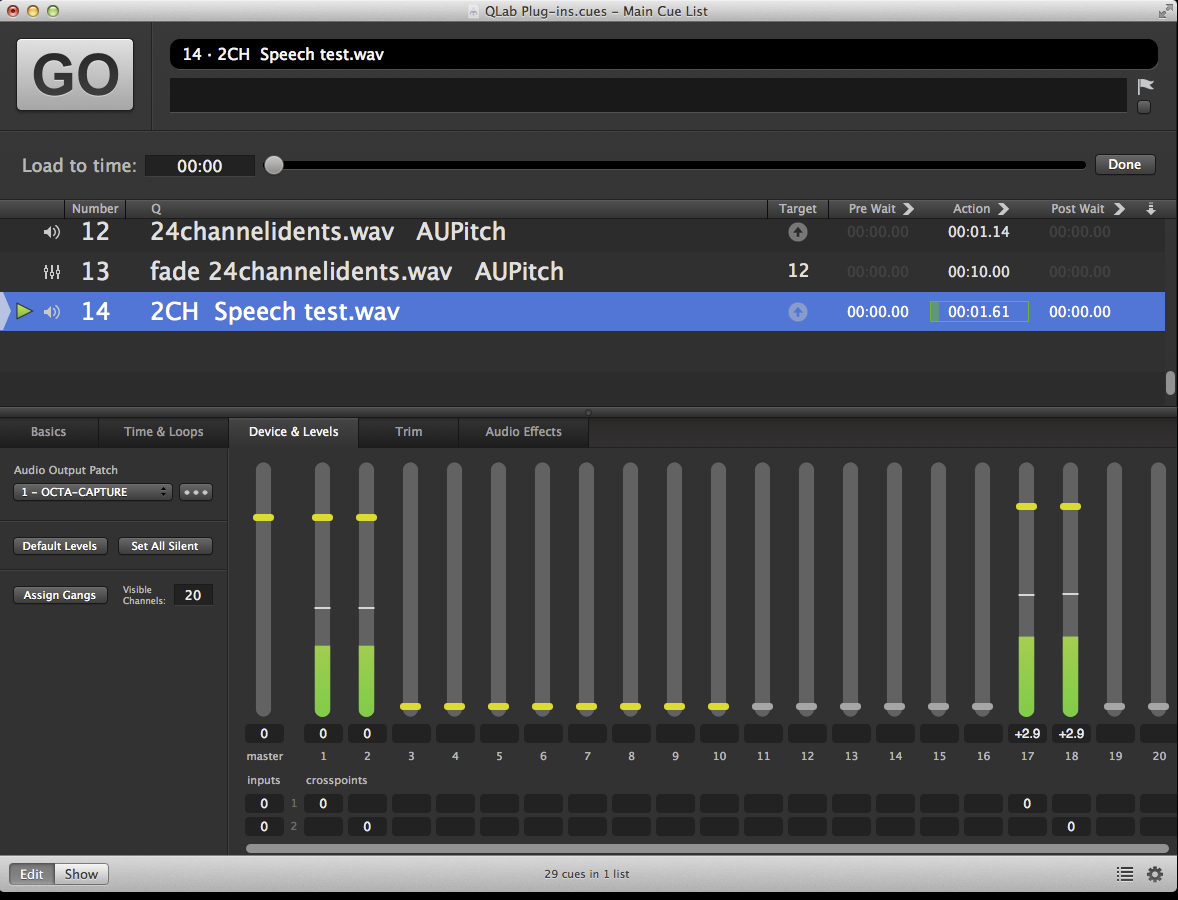The width and height of the screenshot is (1178, 900).
Task: Click the target arrow icon for cue 14
Action: (797, 312)
